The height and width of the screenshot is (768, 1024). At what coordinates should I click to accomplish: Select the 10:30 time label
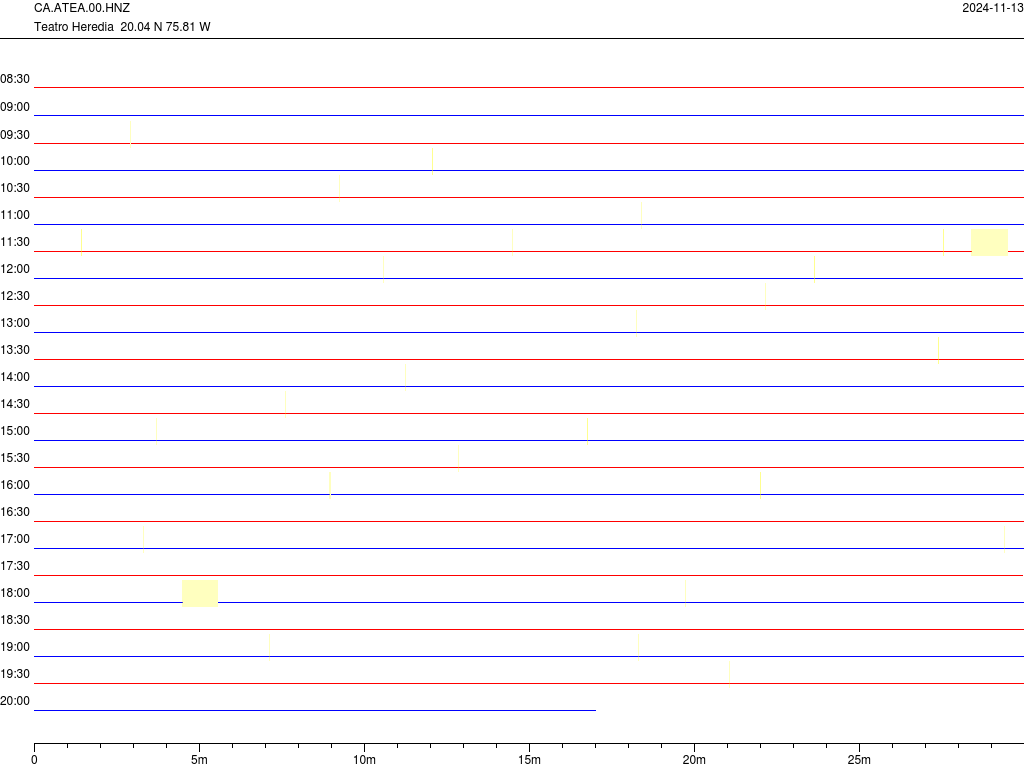pyautogui.click(x=15, y=188)
